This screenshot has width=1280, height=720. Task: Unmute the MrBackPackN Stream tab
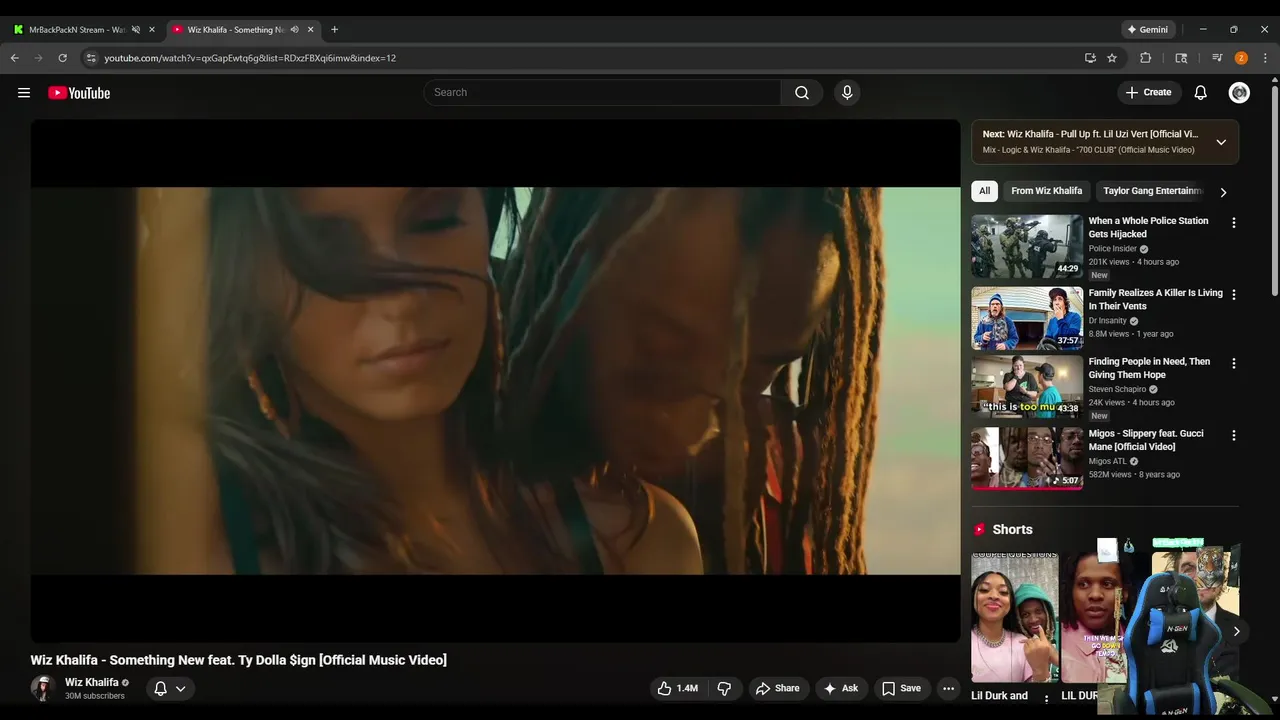pos(136,30)
